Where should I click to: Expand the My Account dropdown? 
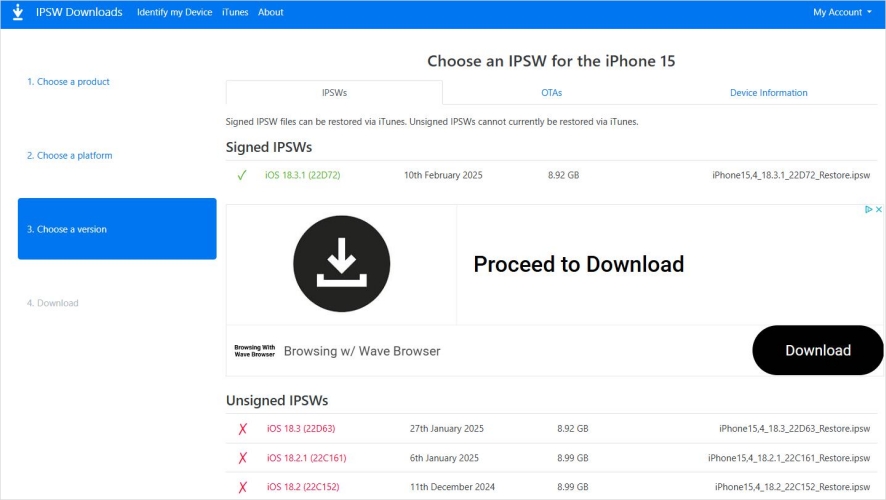(x=841, y=12)
